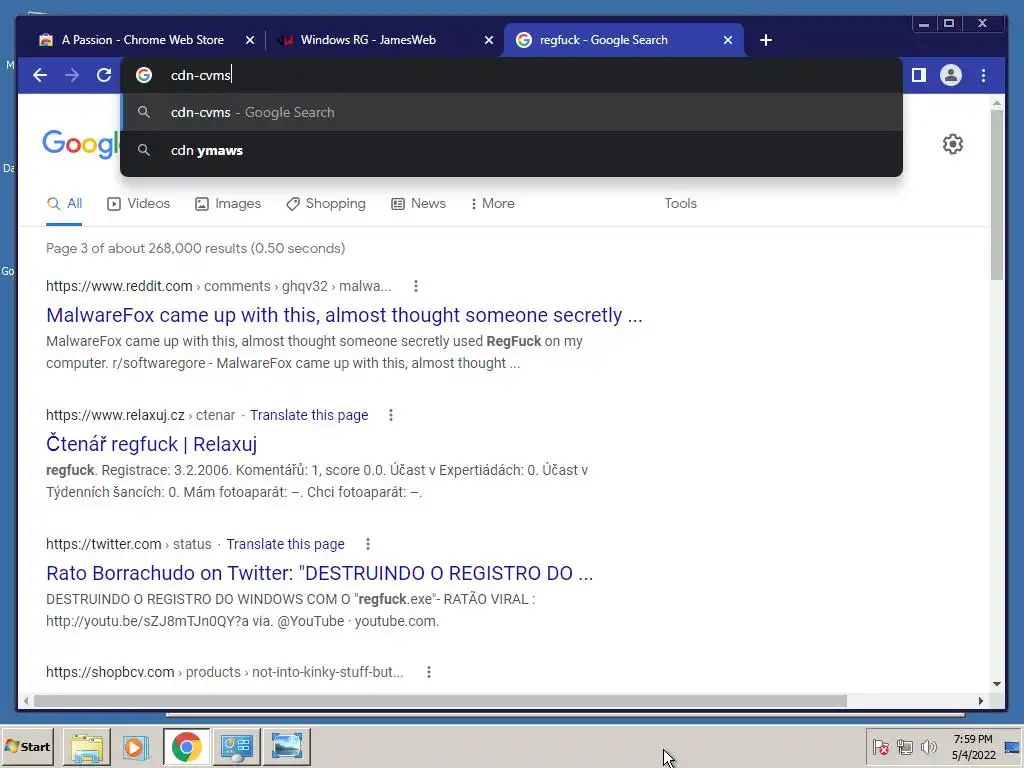Open the Čtenář regfuck | Relaxuj link

(152, 444)
